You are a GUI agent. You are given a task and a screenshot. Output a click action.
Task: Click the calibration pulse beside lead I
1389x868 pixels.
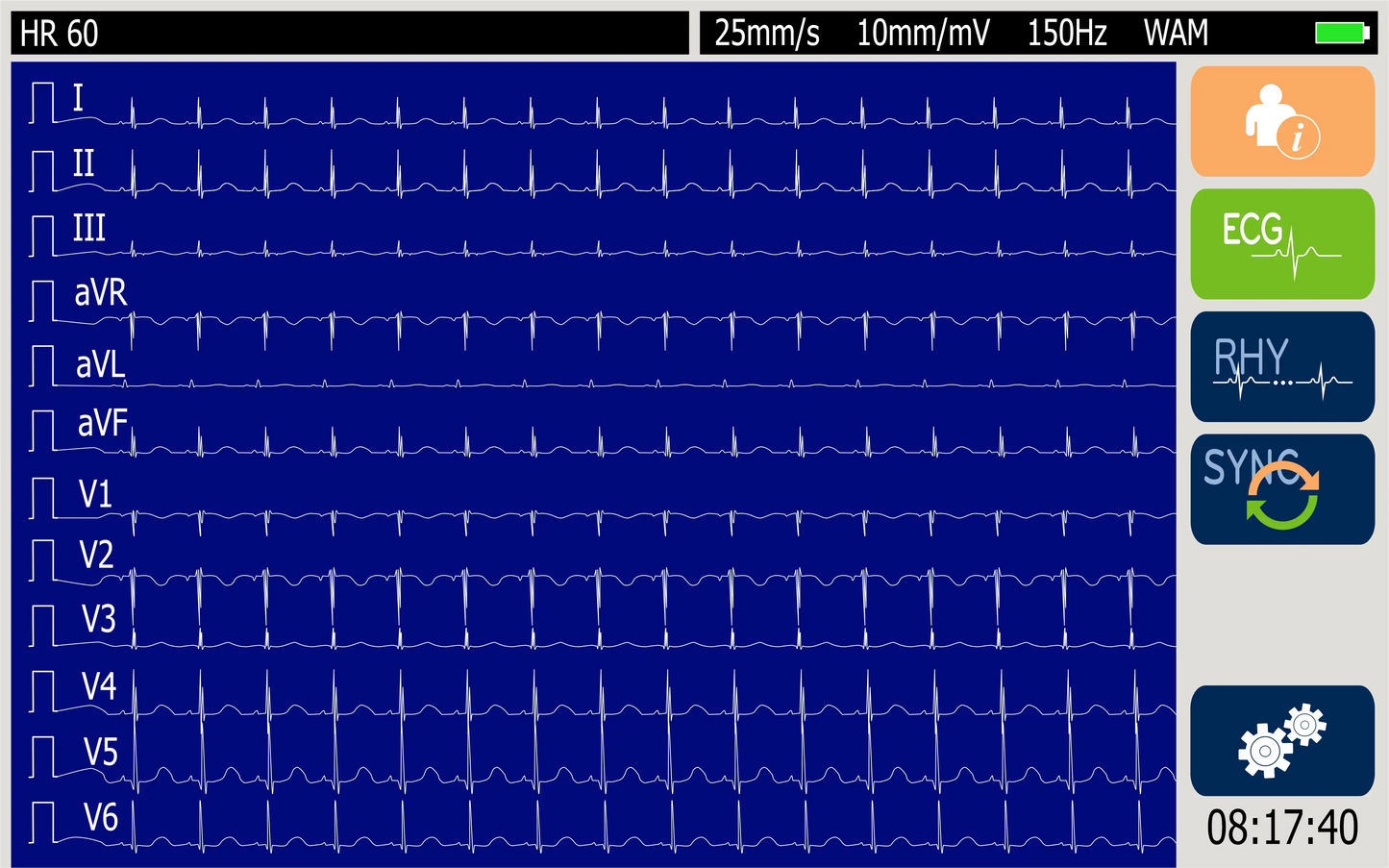pyautogui.click(x=42, y=104)
